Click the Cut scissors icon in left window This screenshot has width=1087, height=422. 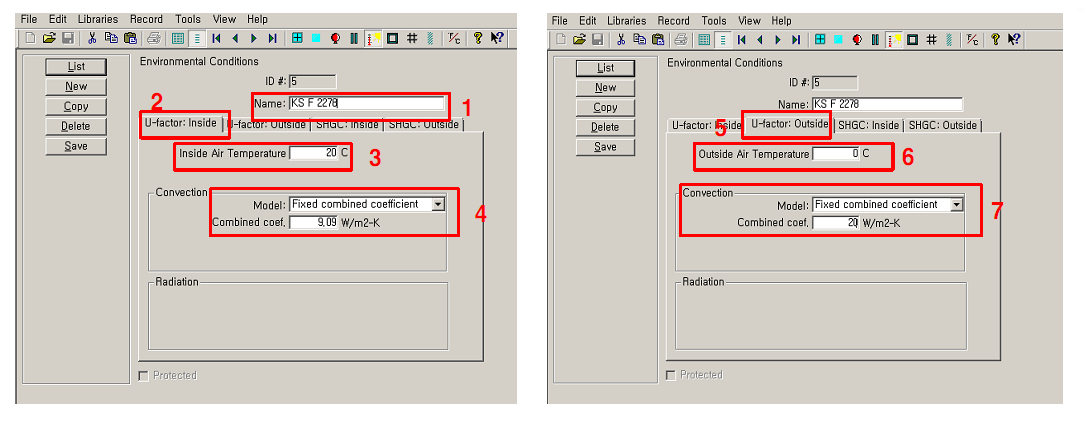(92, 39)
